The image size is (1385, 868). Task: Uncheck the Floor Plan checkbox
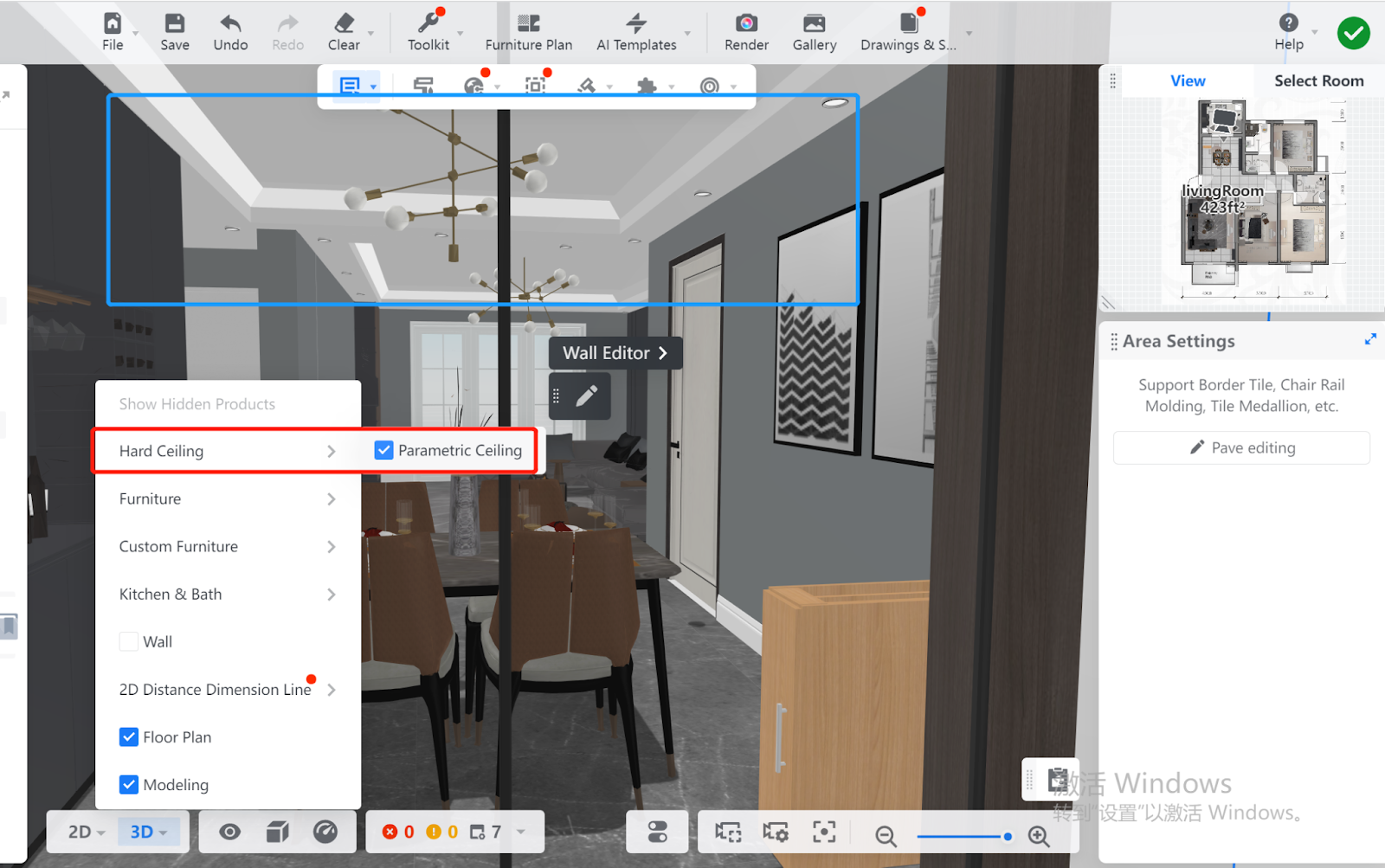pos(128,736)
